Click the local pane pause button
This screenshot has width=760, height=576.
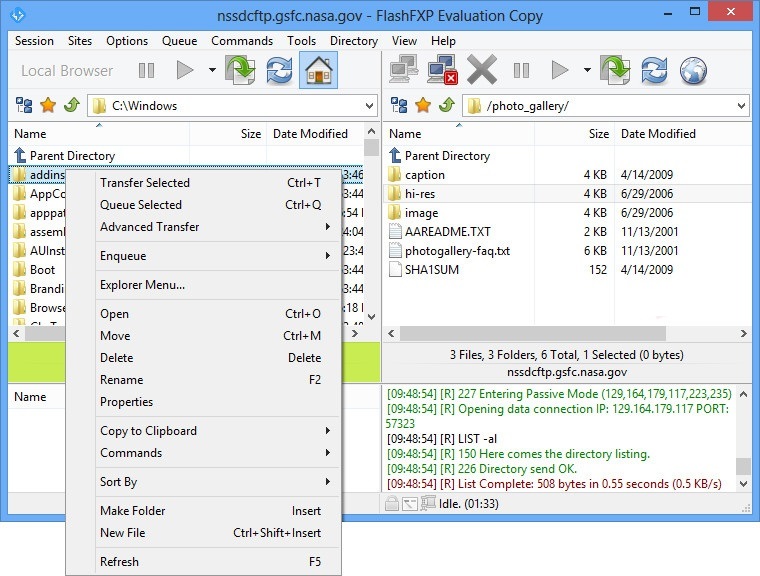[x=146, y=71]
